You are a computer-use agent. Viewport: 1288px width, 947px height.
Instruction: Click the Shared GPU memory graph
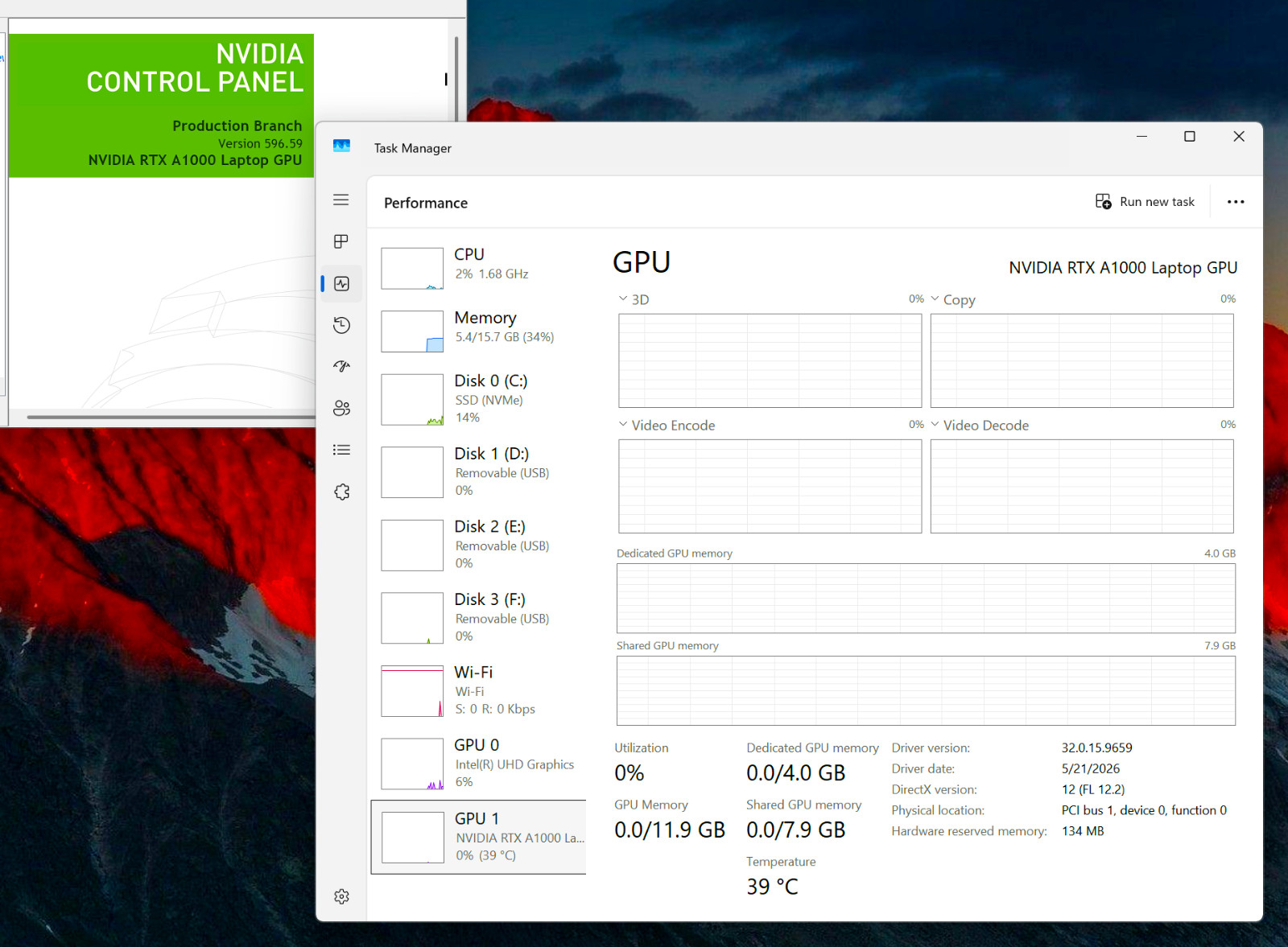click(926, 690)
